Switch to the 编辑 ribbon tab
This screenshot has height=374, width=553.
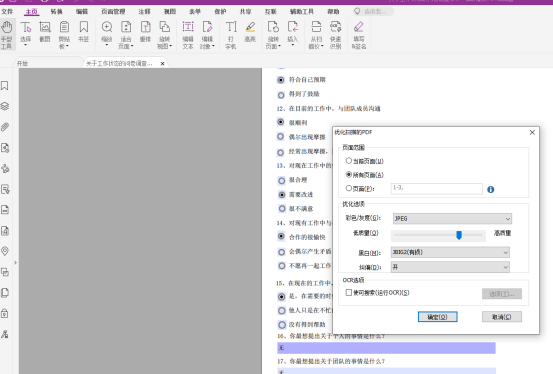(82, 12)
